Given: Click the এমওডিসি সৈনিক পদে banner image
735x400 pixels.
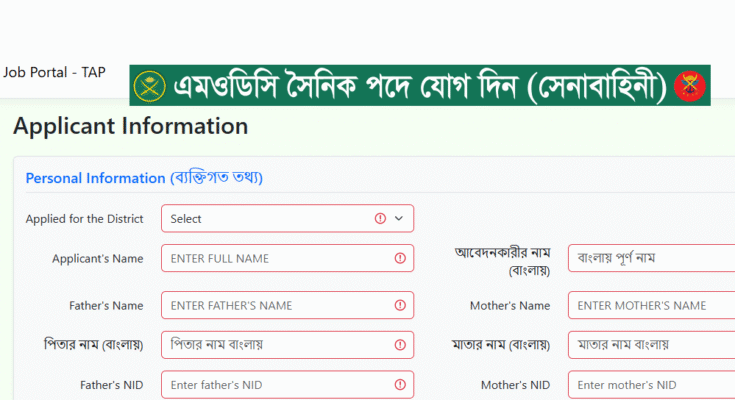Looking at the screenshot, I should coord(420,85).
